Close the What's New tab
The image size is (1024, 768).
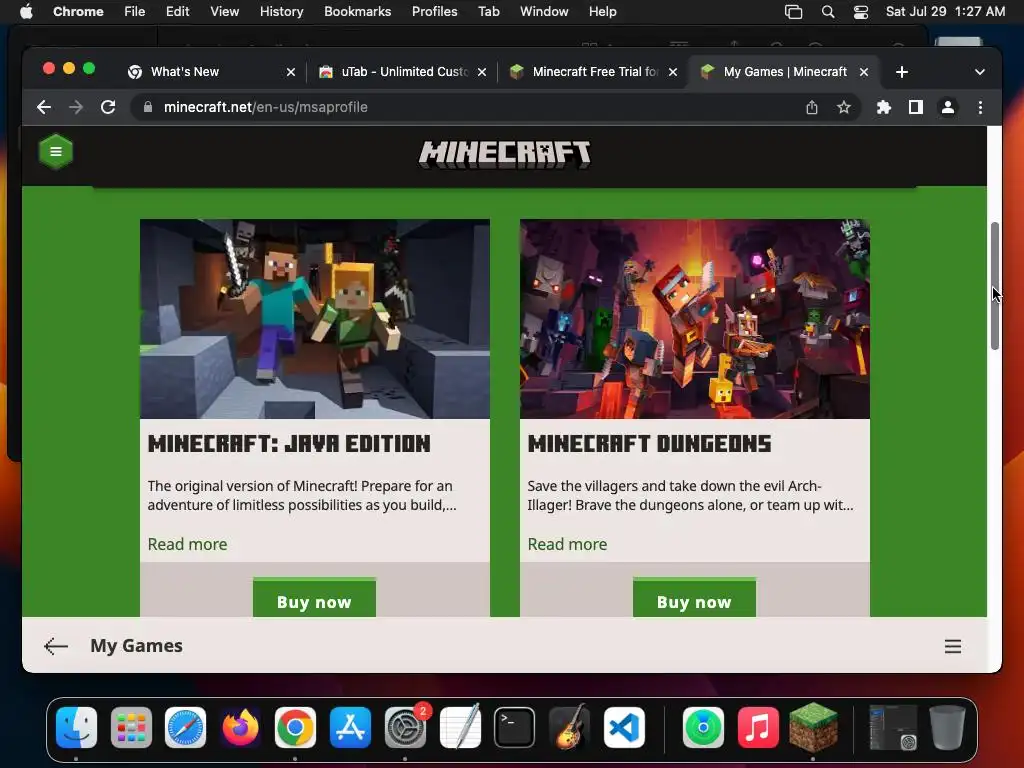click(291, 72)
